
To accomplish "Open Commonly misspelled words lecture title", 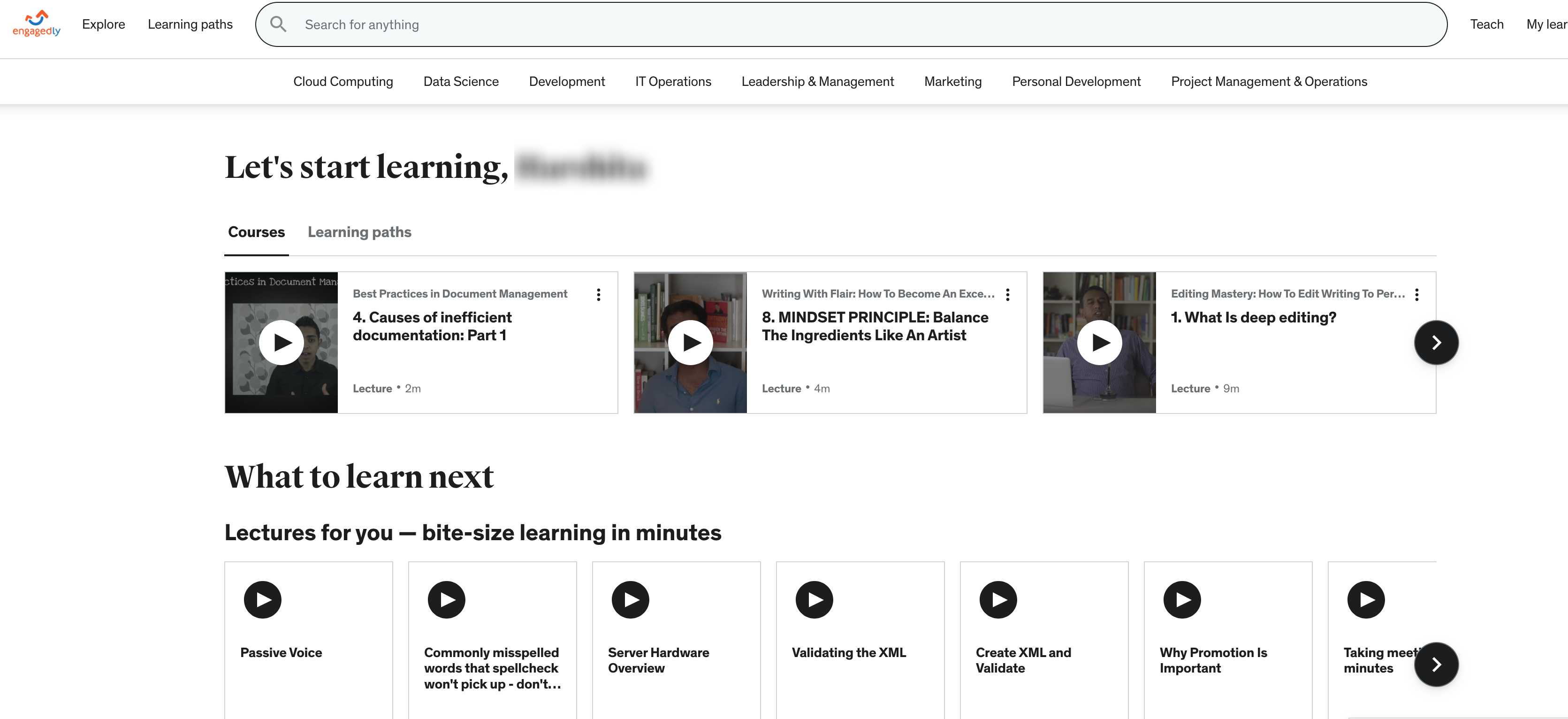I will [493, 668].
